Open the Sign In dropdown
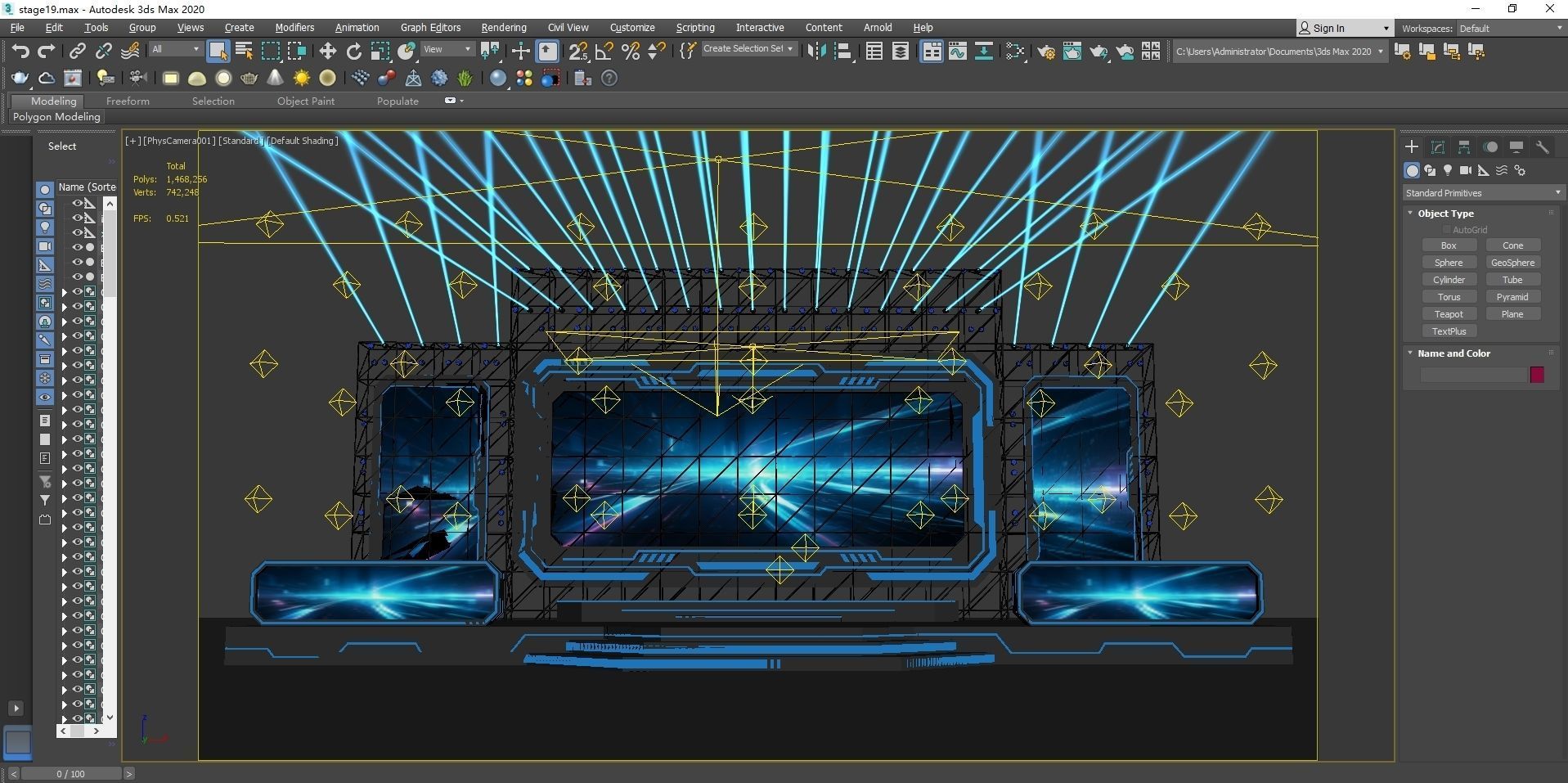1568x783 pixels. (1344, 28)
